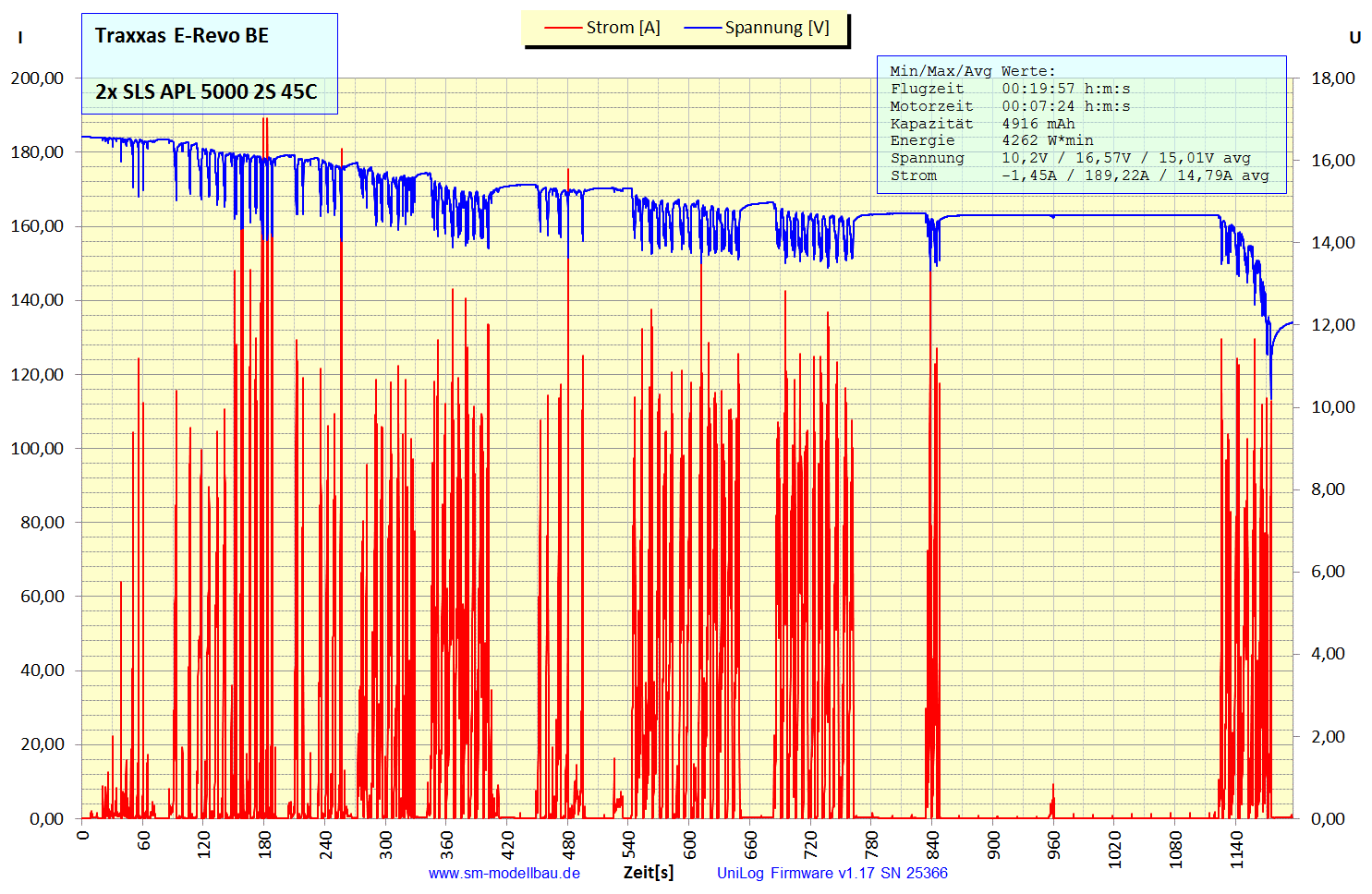Click the Min/Max/Avg Werte heading

click(x=972, y=71)
